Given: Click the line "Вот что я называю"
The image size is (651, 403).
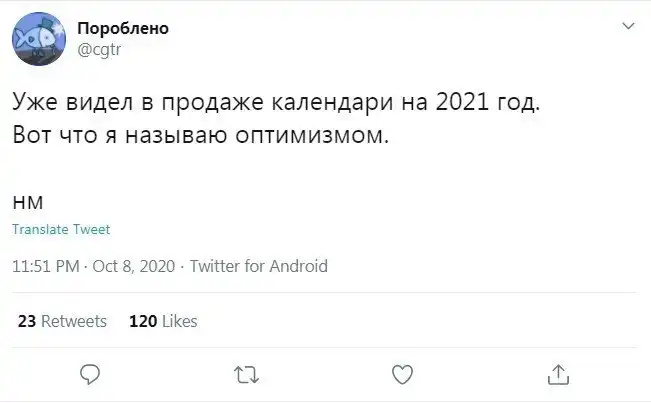Looking at the screenshot, I should (x=200, y=134).
